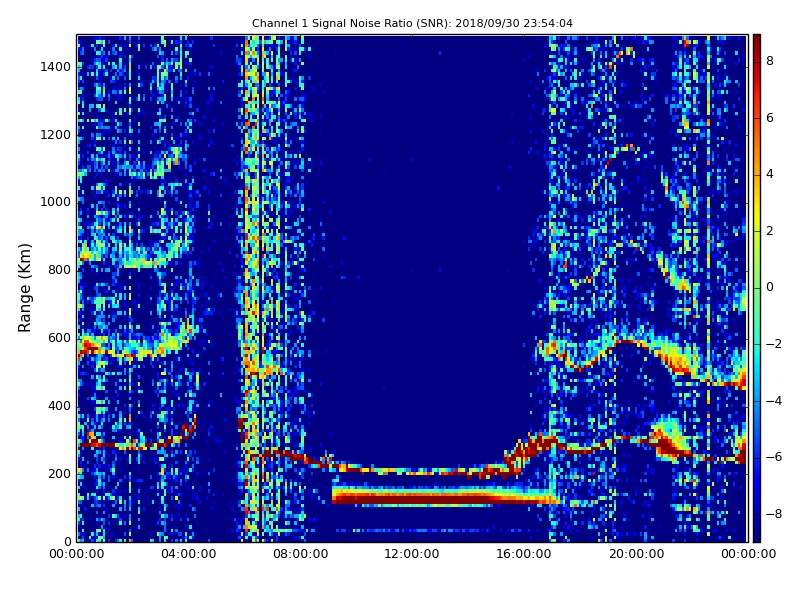Screen dimensions: 800x600
Task: Select the 800 range tick label
Action: [x=59, y=270]
